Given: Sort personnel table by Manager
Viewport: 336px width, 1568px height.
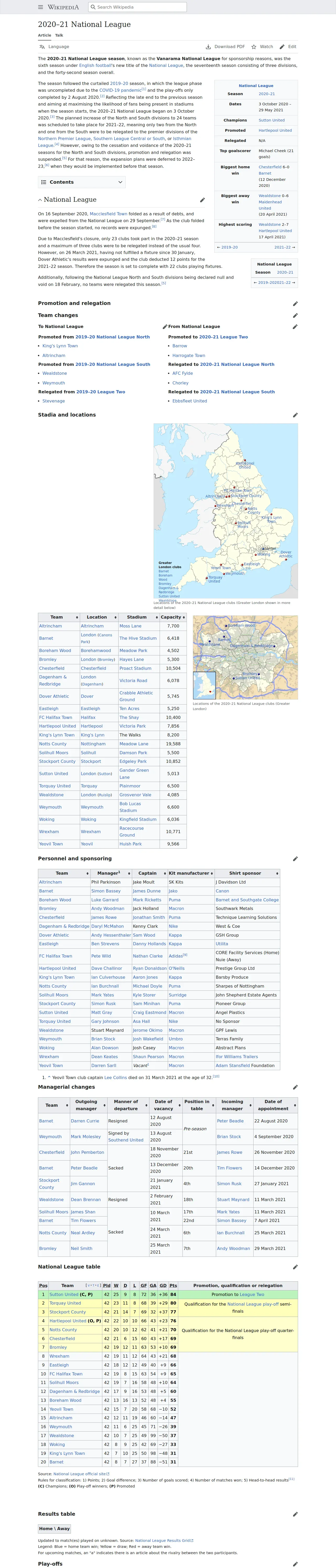Looking at the screenshot, I should (110, 873).
